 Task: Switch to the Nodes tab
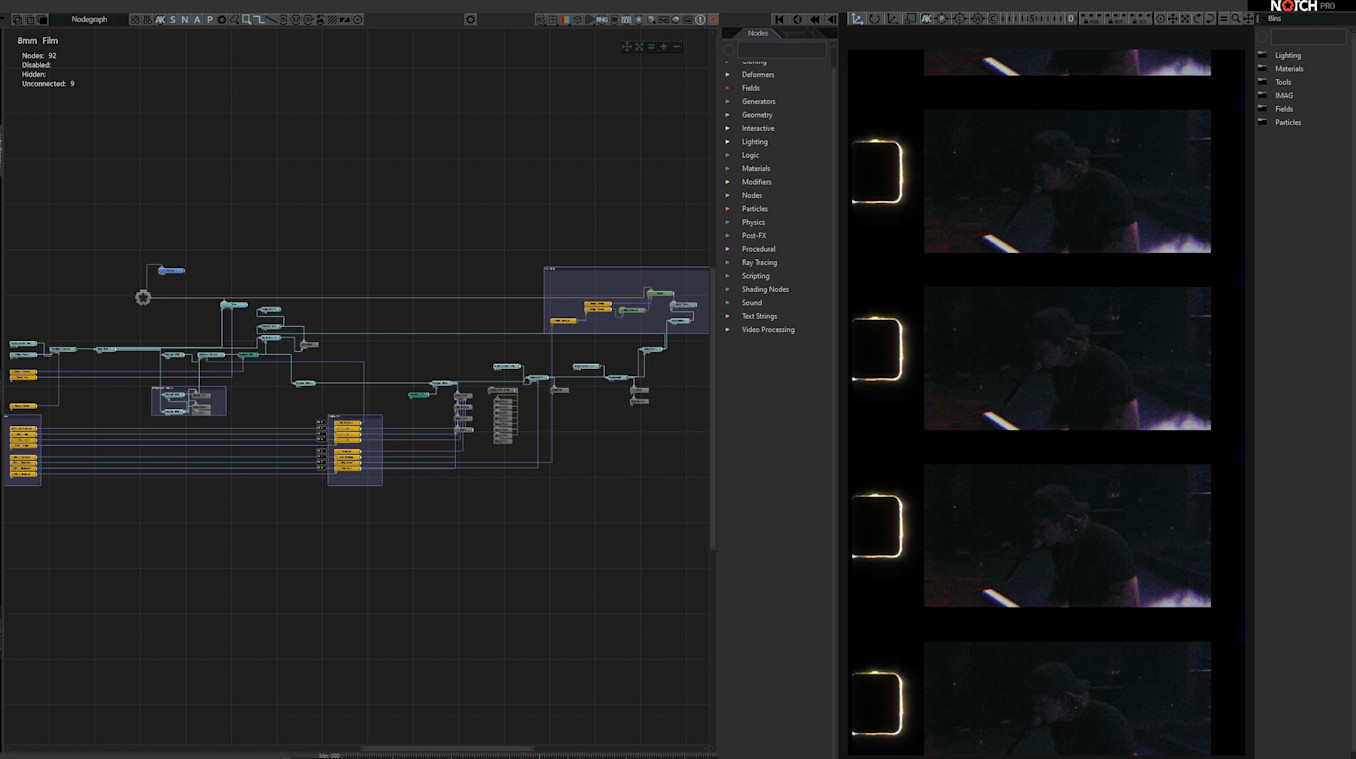pos(758,33)
